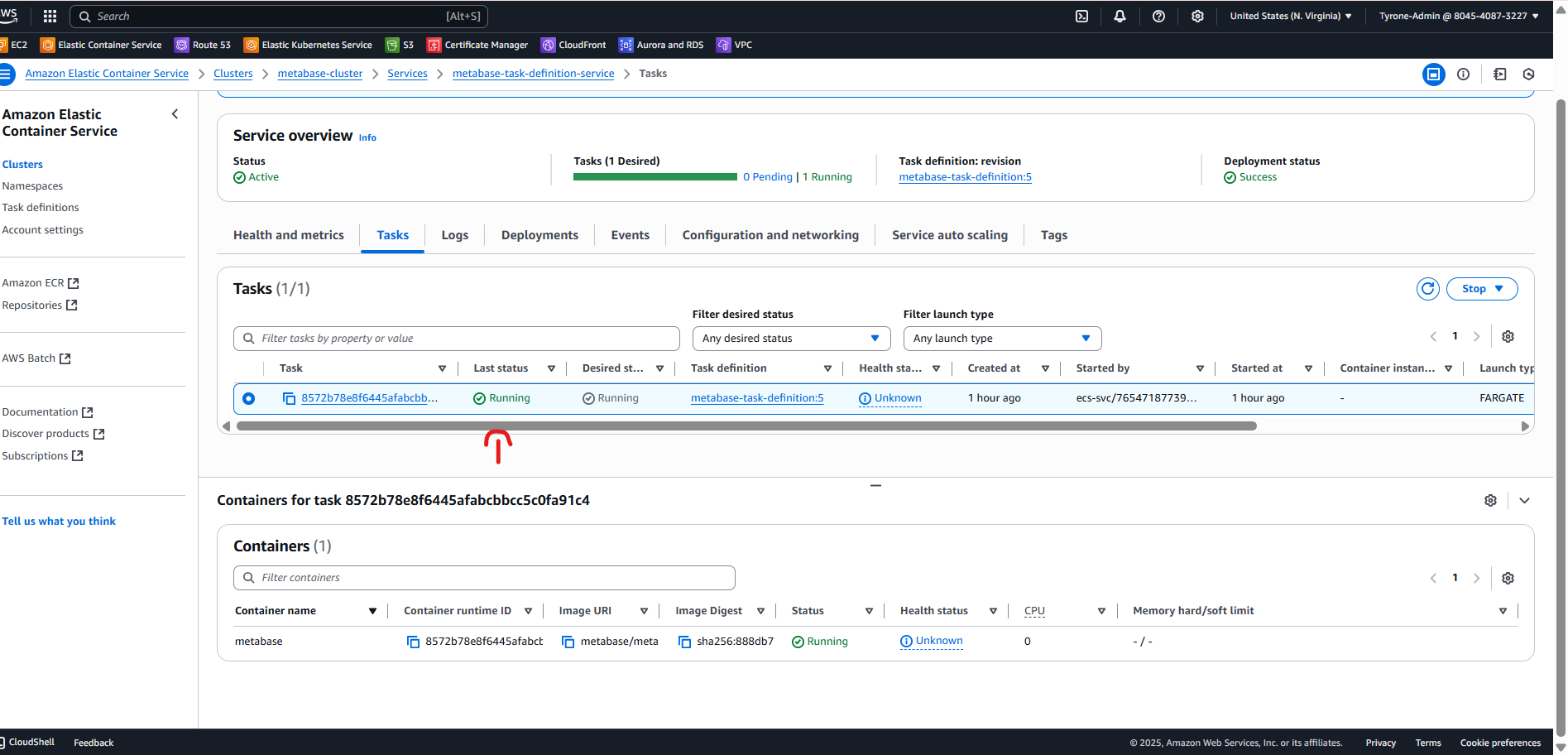Copy the task ID using the copy icon
1568x755 pixels.
tap(289, 398)
